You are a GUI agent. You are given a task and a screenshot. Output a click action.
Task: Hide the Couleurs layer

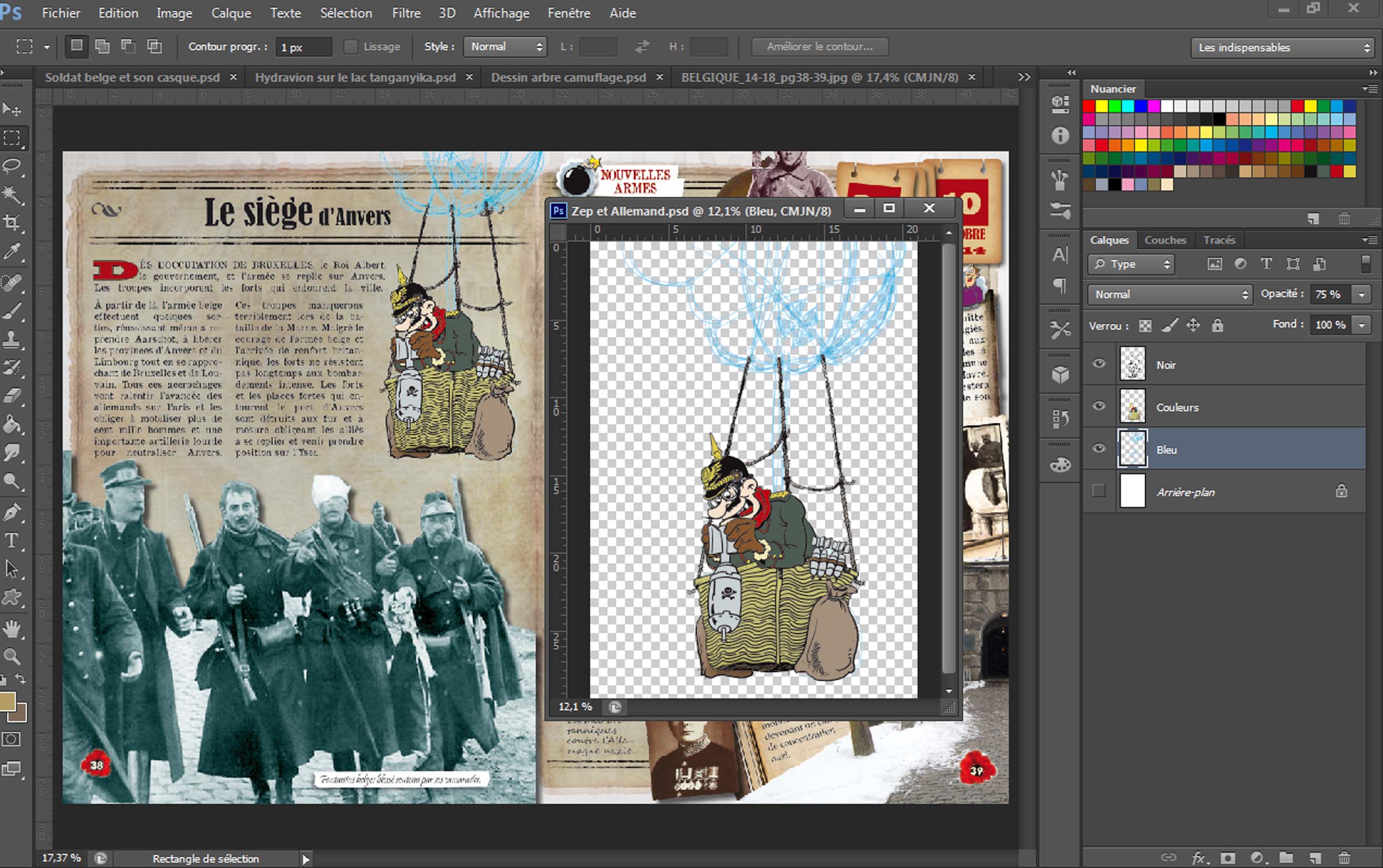point(1098,406)
